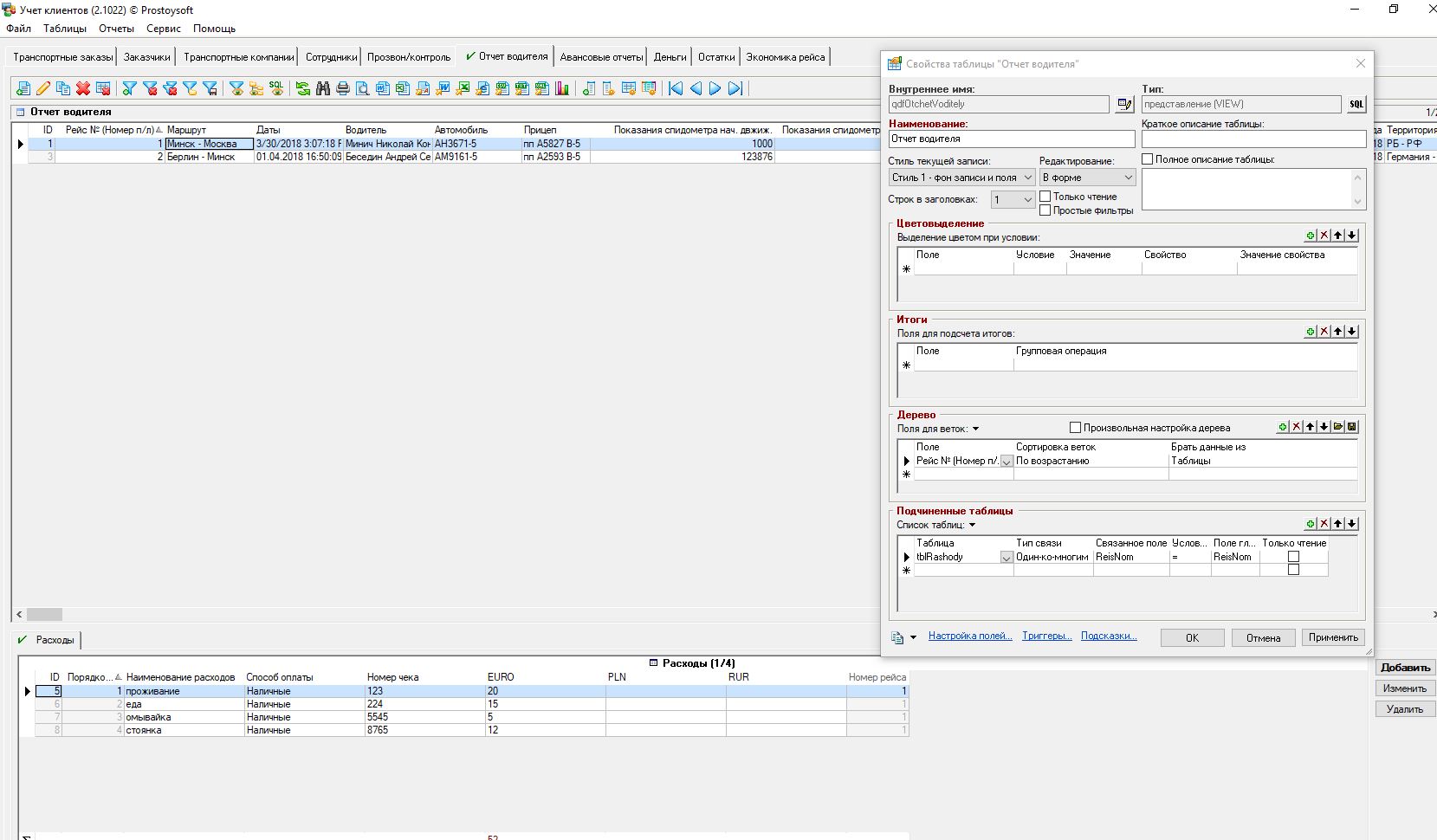1437x840 pixels.
Task: Enable Только чтение checkbox under Редактирование
Action: point(1045,197)
